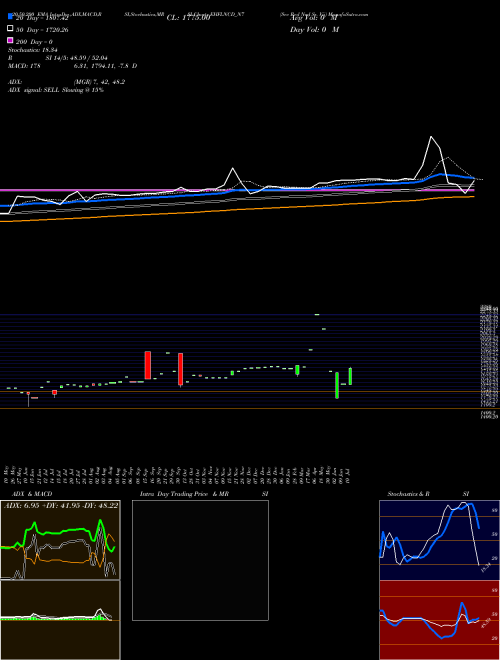Screen dimensions: 500x660
Task: Click the '(MGR) 7, 42, 48.2' ADX values
Action: 99,82
